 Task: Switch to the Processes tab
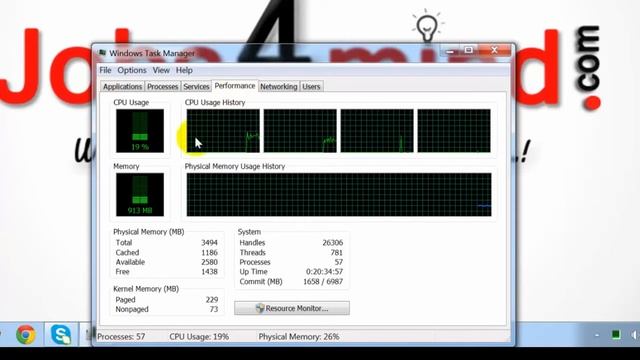click(x=162, y=87)
